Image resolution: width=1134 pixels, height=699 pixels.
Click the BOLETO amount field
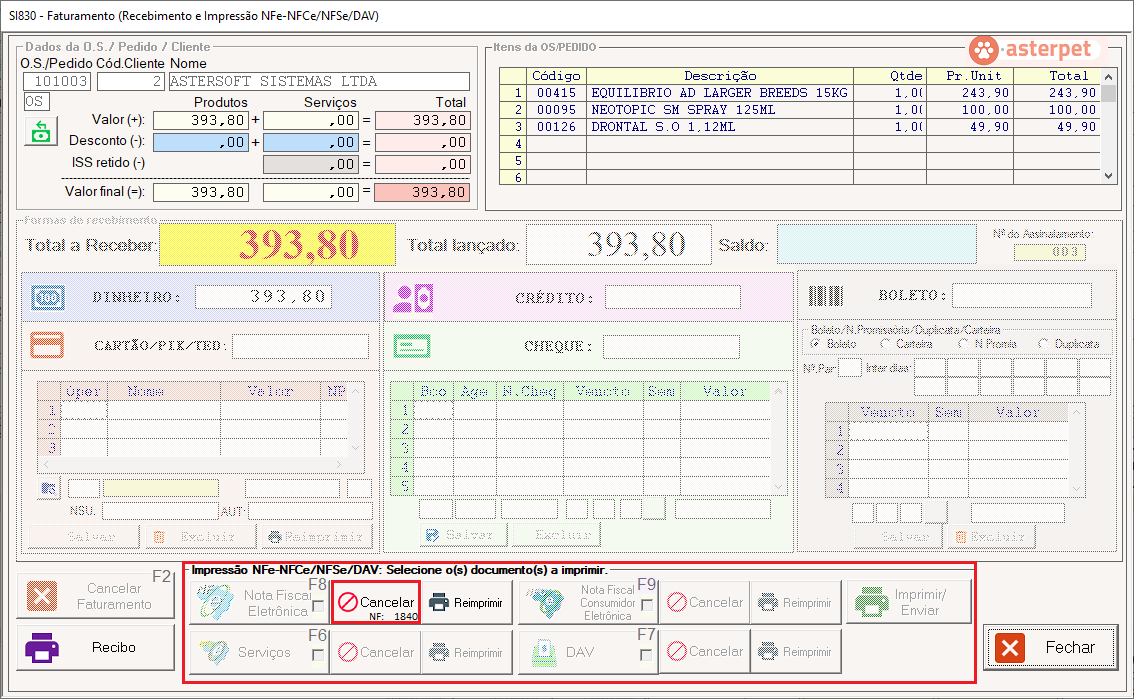click(x=1022, y=295)
